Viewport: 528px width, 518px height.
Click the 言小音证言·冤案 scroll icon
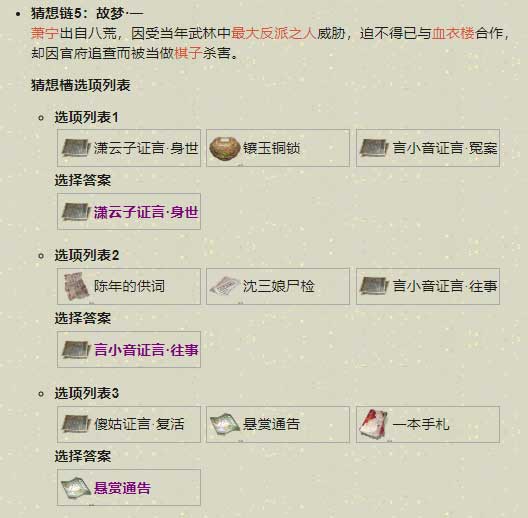pyautogui.click(x=374, y=148)
